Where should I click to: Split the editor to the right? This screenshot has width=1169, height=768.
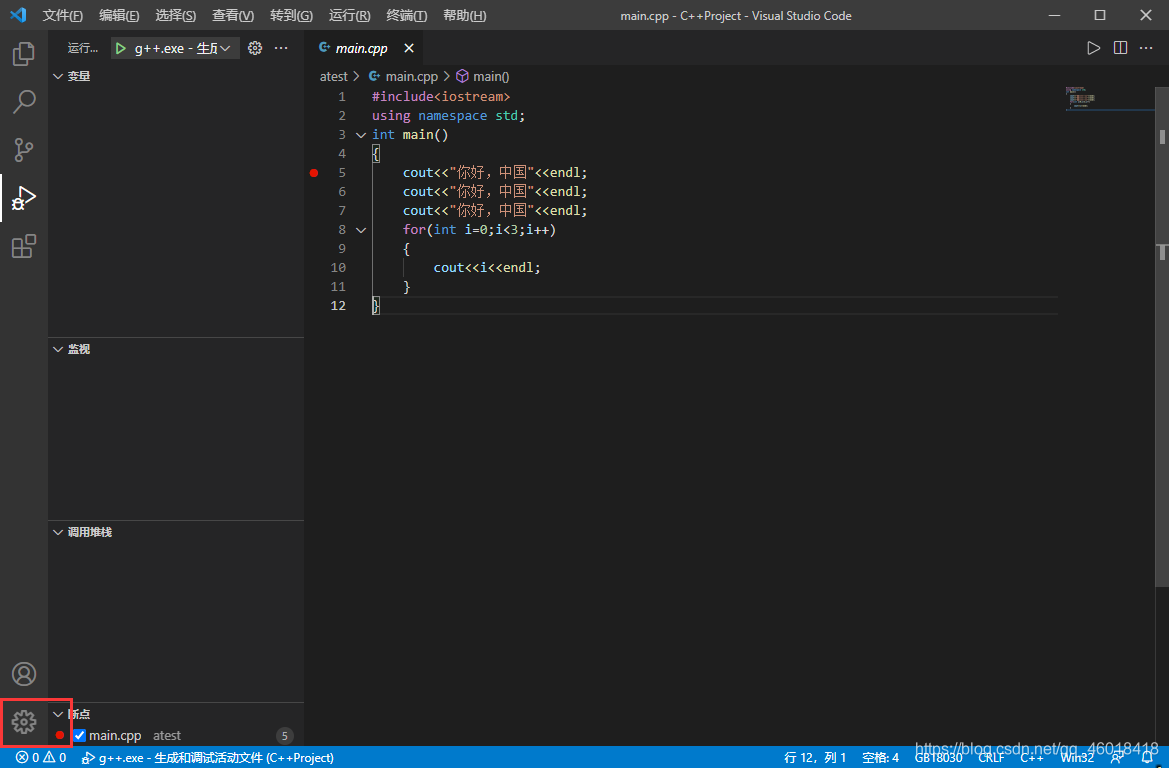[x=1120, y=48]
